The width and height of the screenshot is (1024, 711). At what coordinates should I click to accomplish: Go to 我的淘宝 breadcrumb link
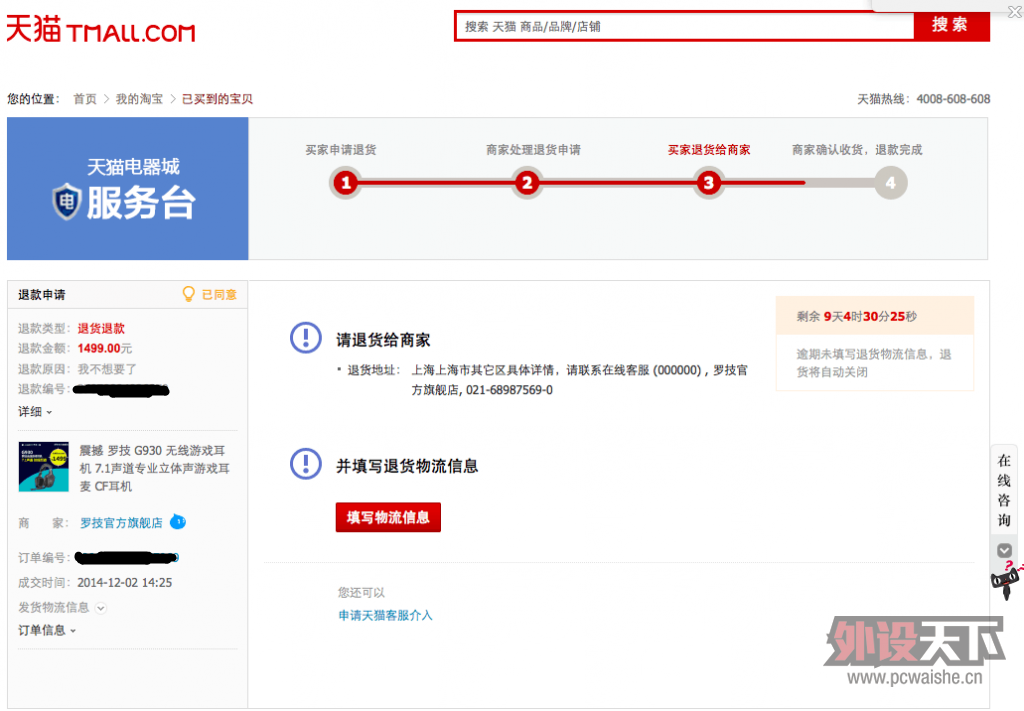(x=139, y=99)
